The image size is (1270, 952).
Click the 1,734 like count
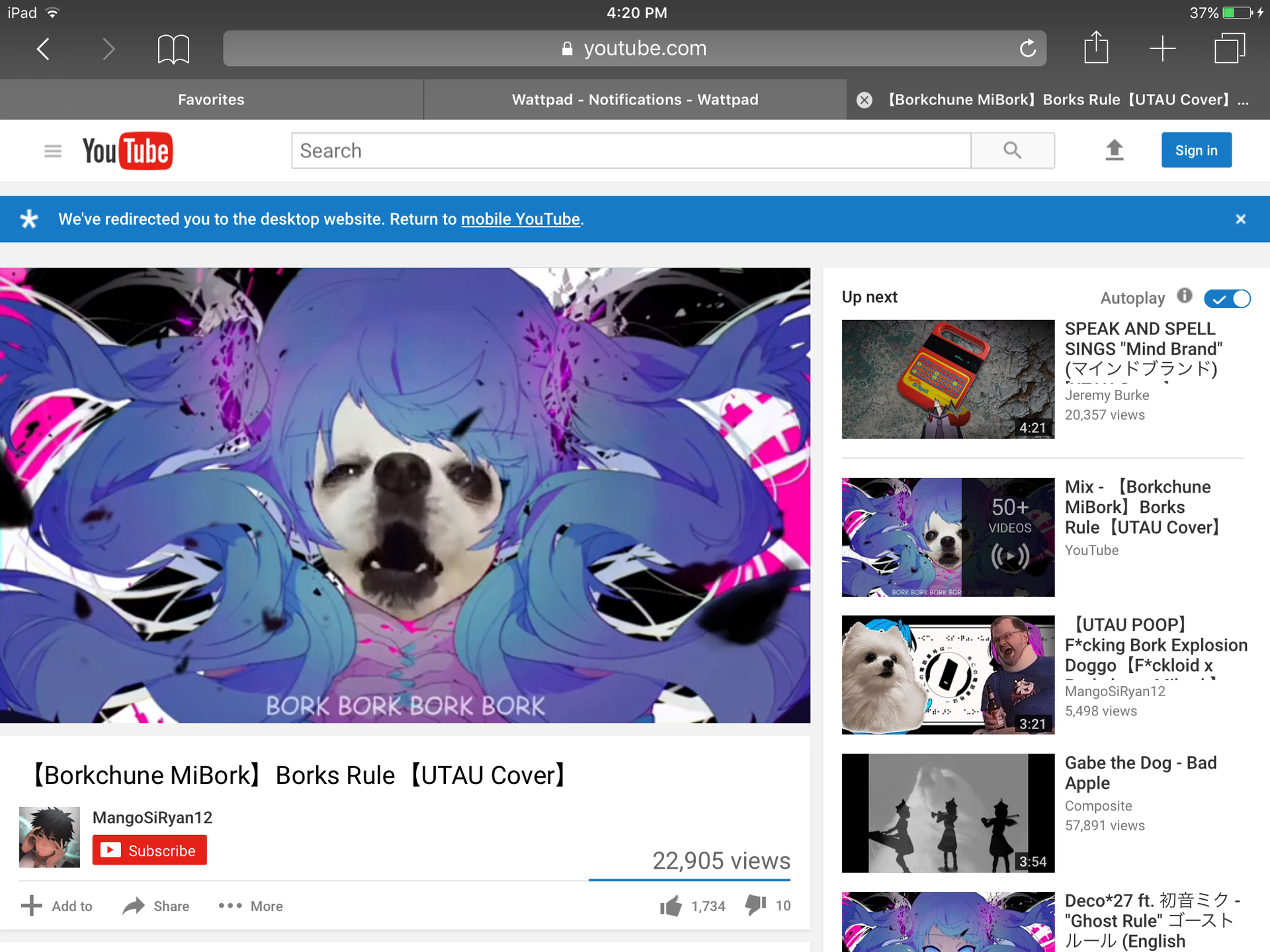[x=708, y=906]
